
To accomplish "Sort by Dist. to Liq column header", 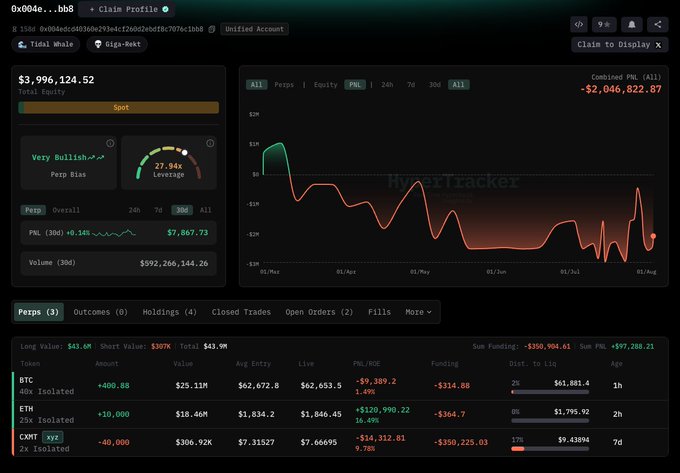I will (x=533, y=364).
